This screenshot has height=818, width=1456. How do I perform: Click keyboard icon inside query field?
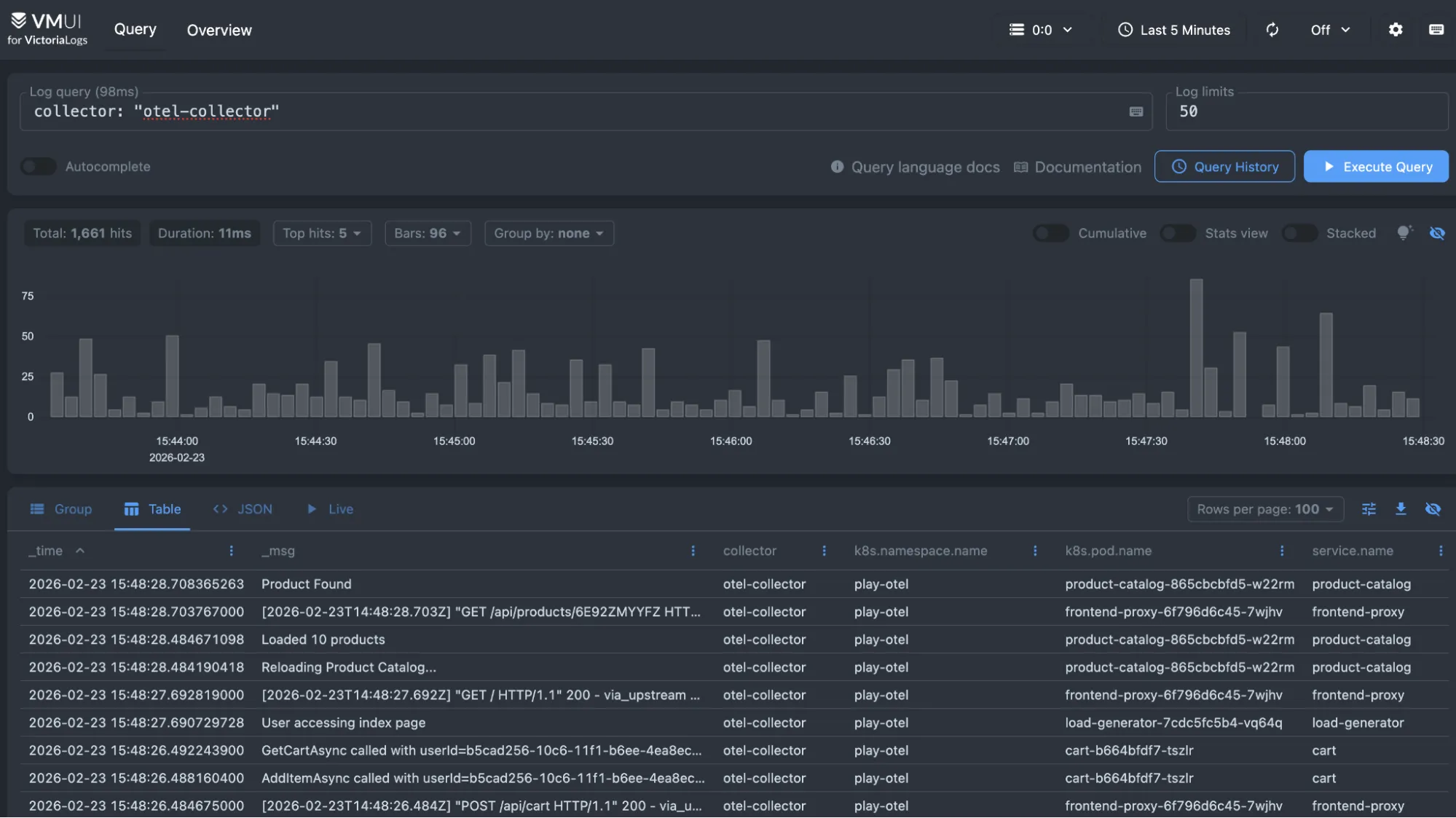click(x=1136, y=111)
